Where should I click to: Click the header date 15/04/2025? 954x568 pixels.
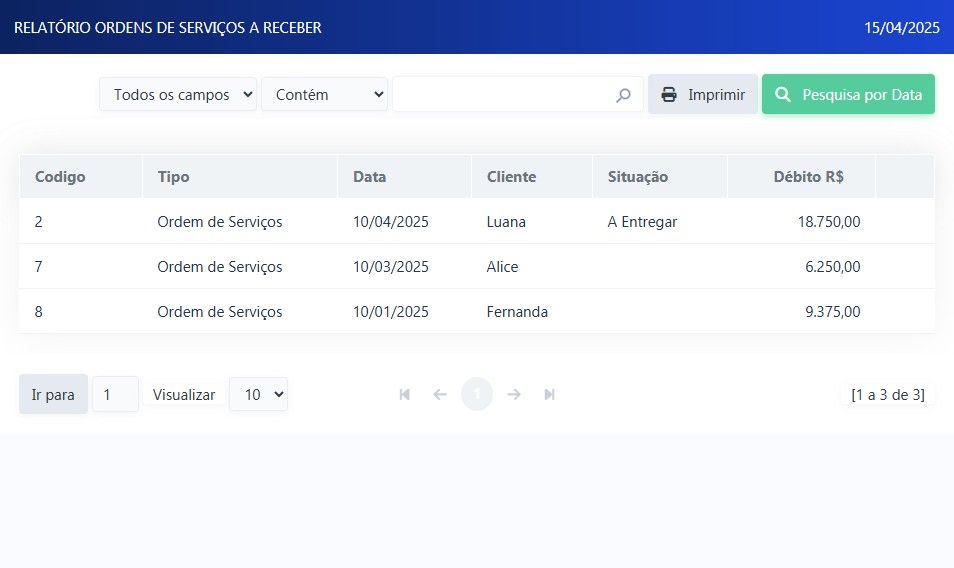tap(902, 27)
